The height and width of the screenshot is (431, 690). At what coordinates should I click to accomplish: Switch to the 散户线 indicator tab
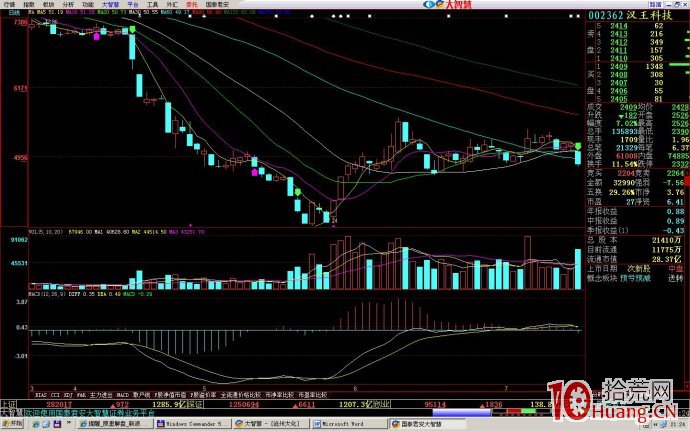click(141, 395)
